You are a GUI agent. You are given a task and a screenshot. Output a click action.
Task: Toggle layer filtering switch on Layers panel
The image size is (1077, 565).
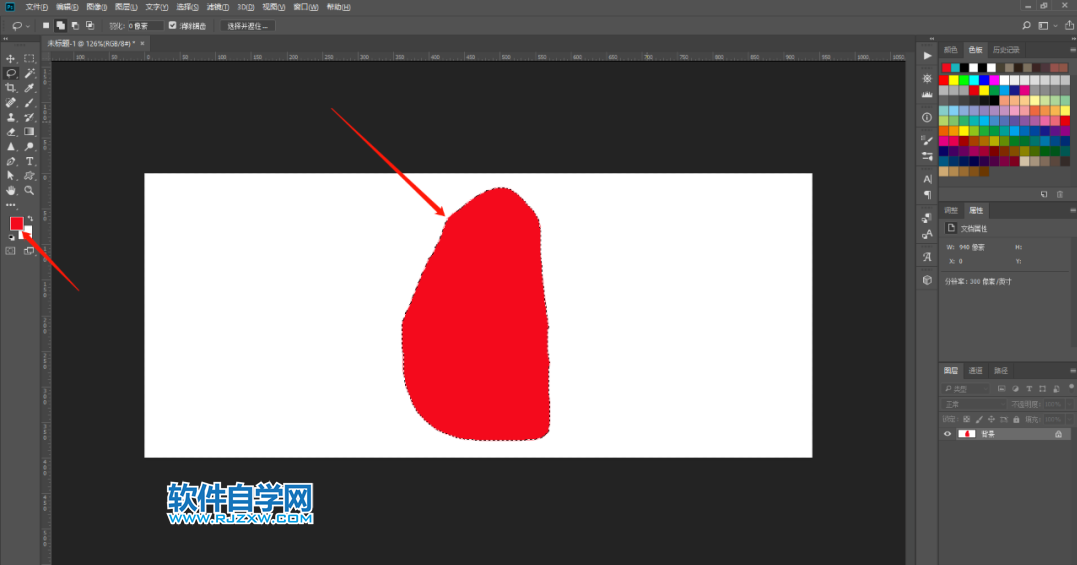coord(1071,387)
